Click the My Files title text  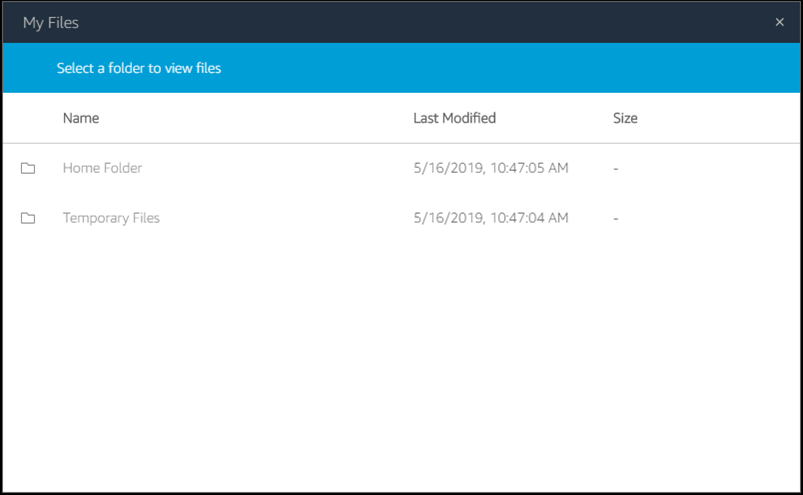point(51,22)
